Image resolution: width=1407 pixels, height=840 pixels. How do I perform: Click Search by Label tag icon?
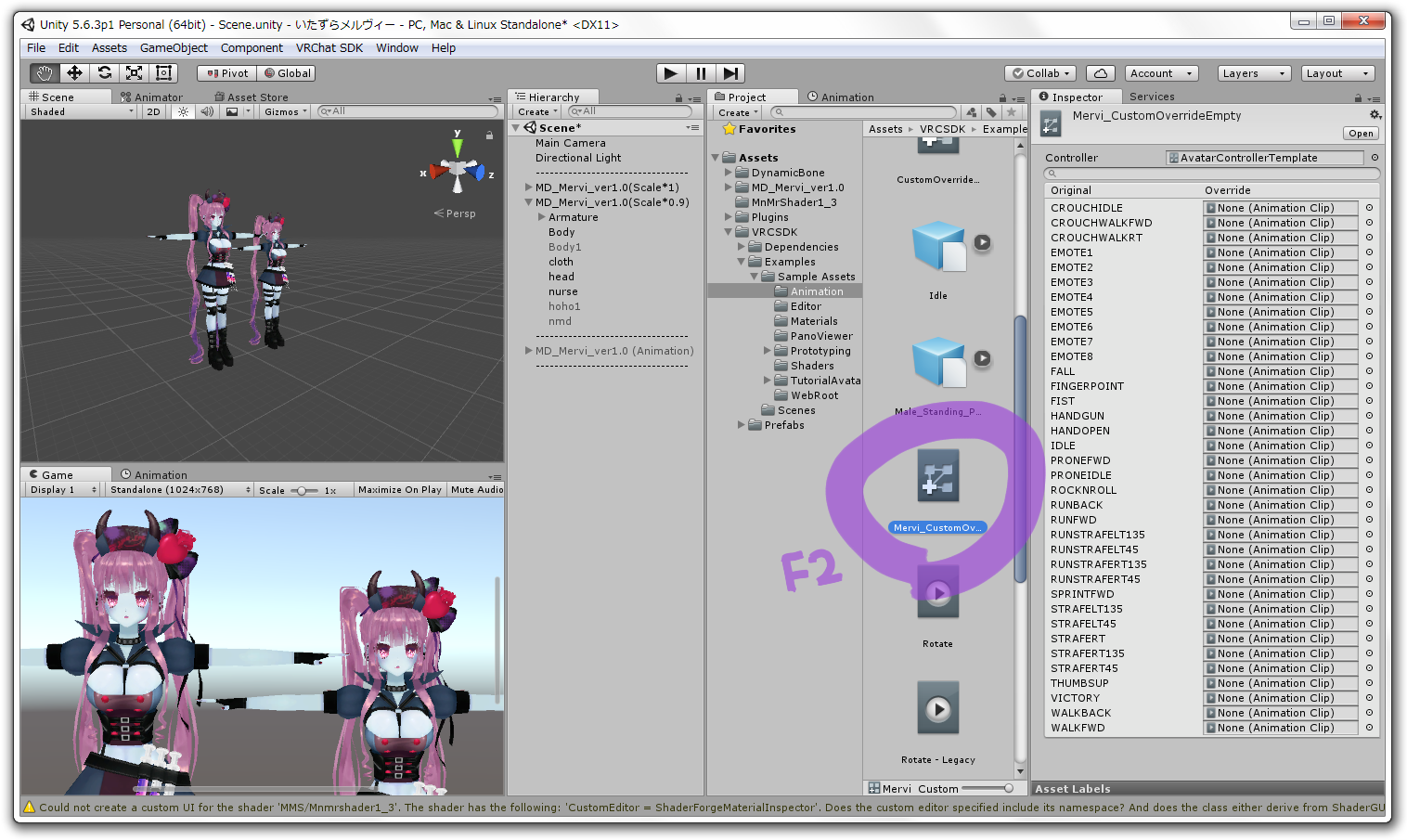991,112
